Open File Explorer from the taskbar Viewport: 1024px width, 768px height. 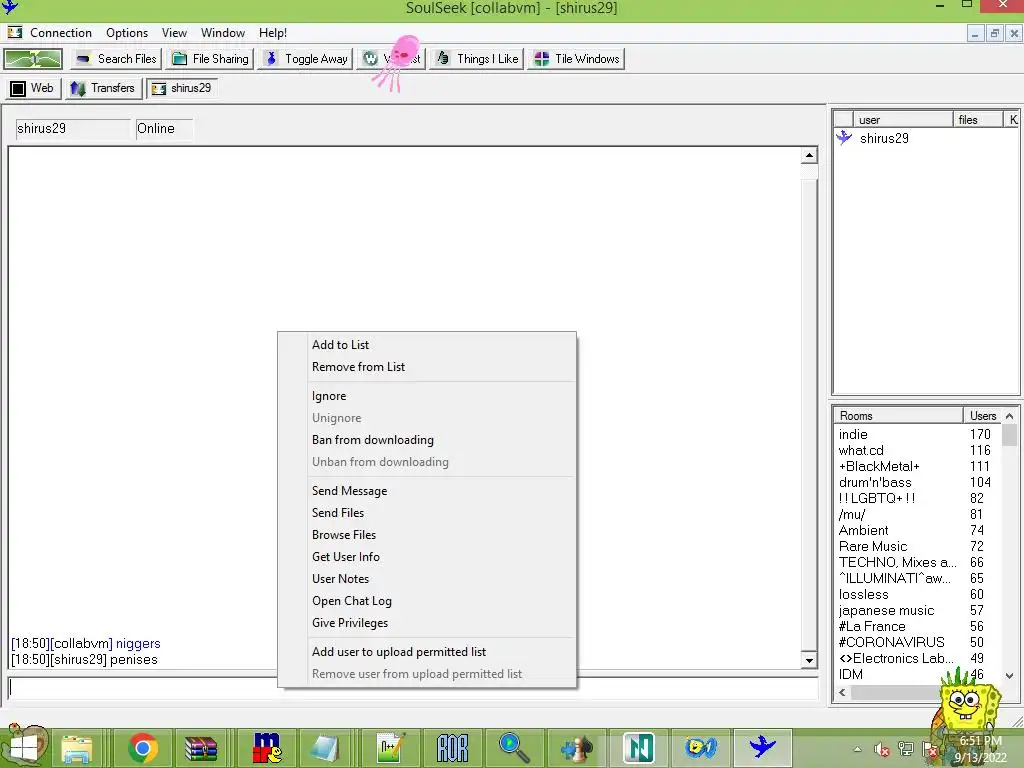[77, 748]
